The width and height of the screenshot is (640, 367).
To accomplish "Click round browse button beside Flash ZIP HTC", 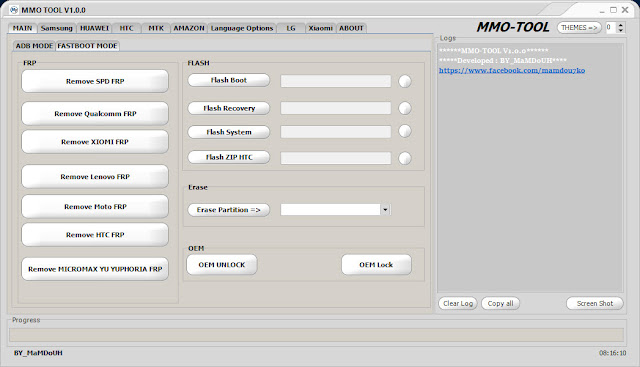I will [405, 158].
